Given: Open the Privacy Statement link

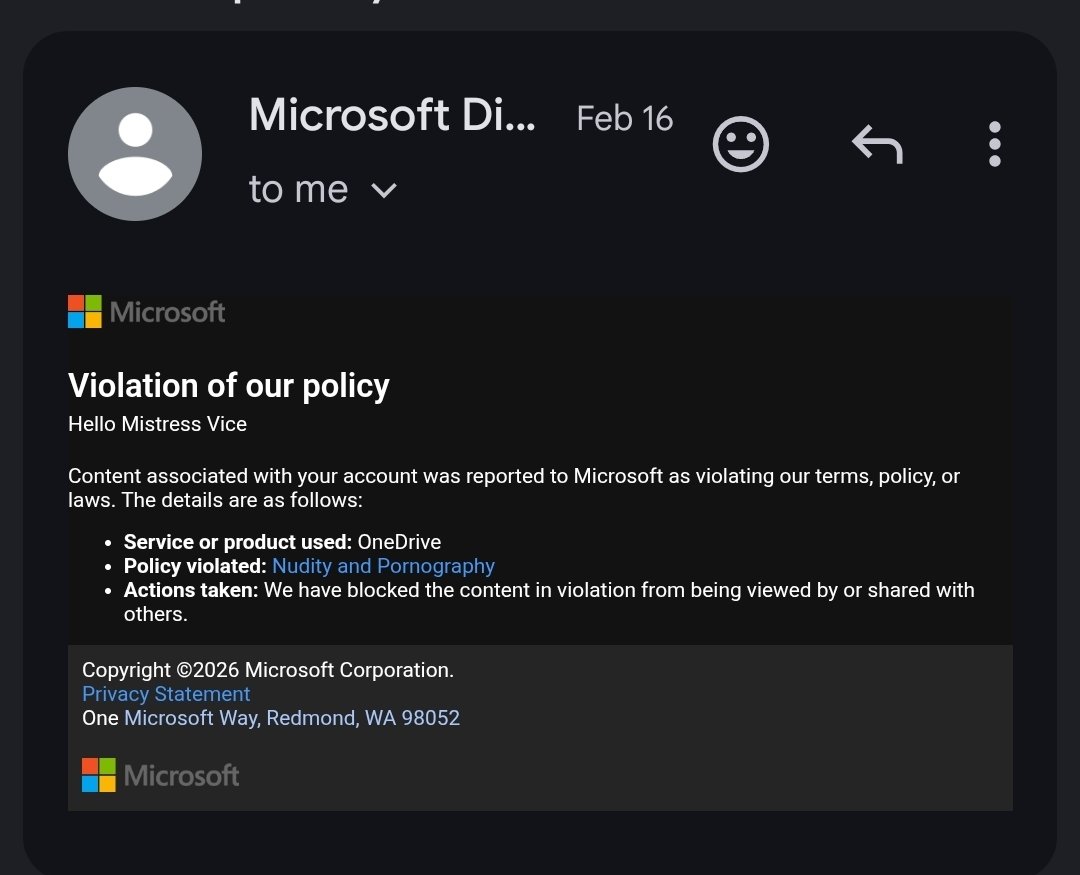Looking at the screenshot, I should click(166, 694).
